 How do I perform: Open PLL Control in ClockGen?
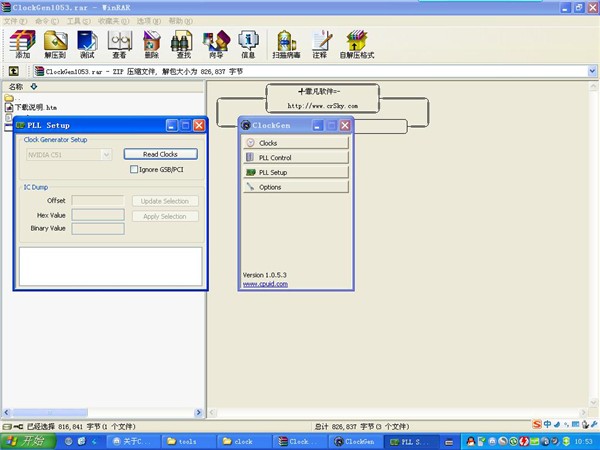coord(296,158)
